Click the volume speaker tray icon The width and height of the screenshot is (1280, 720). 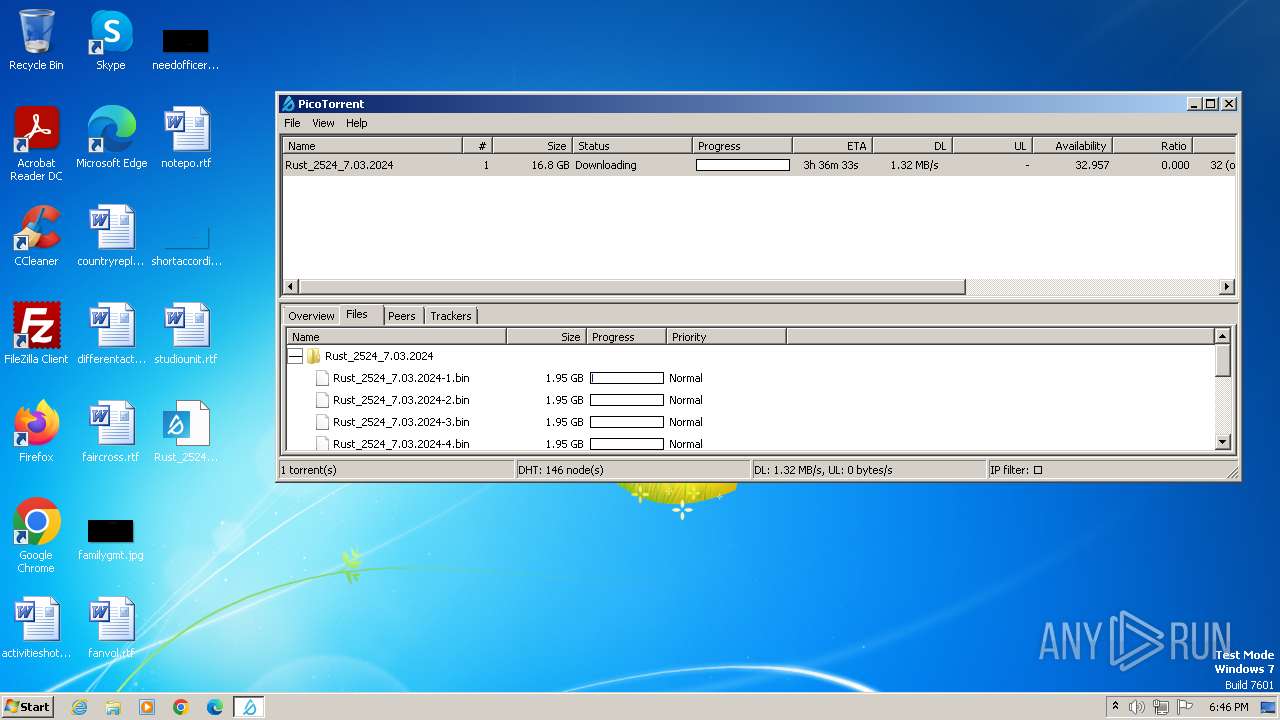[x=1137, y=707]
